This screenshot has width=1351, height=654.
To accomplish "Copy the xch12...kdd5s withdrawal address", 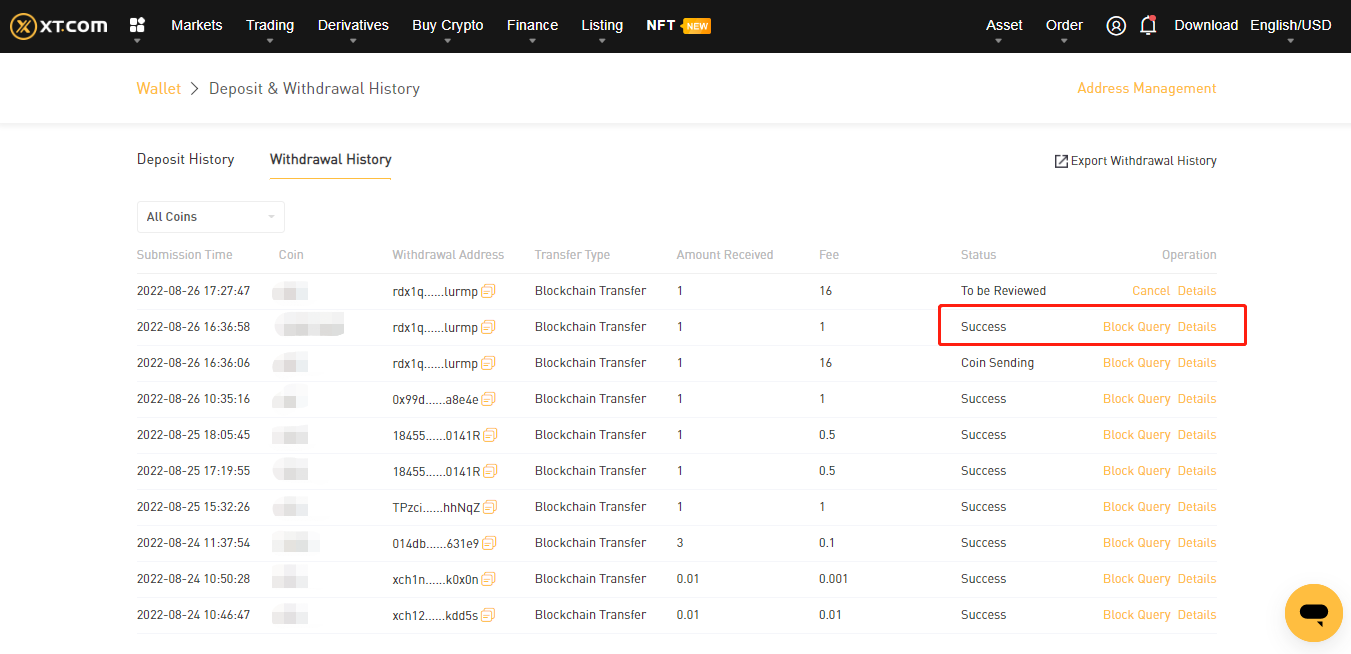I will pos(489,615).
